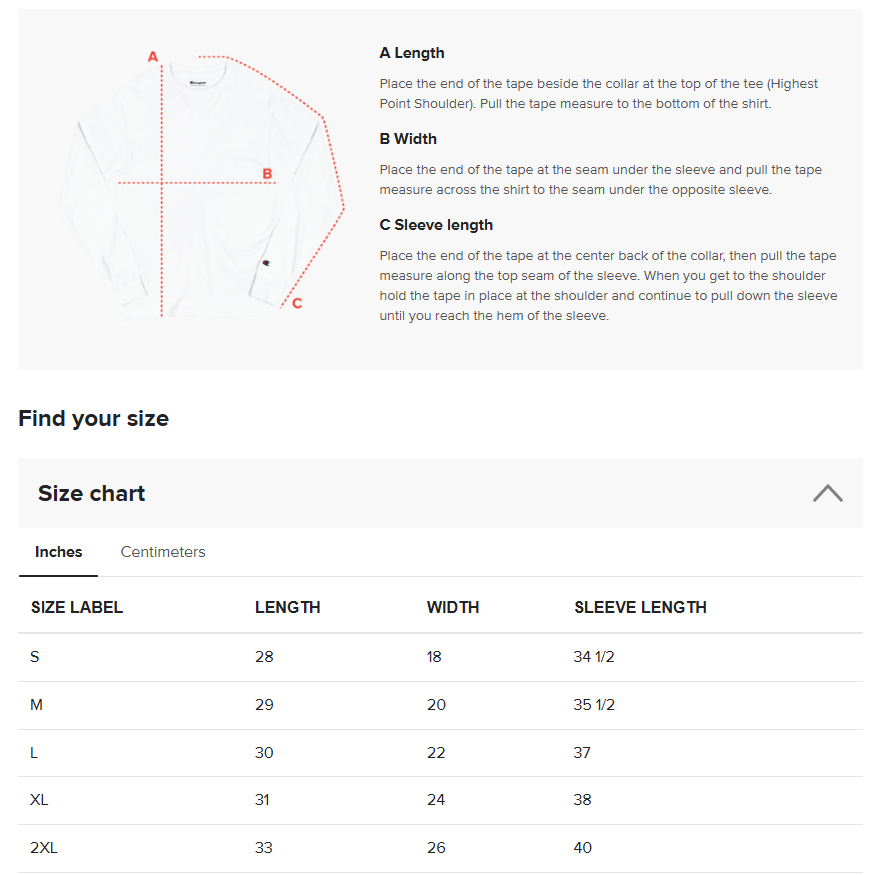Click the LENGTH column header
Screen dimensions: 882x875
pos(288,607)
